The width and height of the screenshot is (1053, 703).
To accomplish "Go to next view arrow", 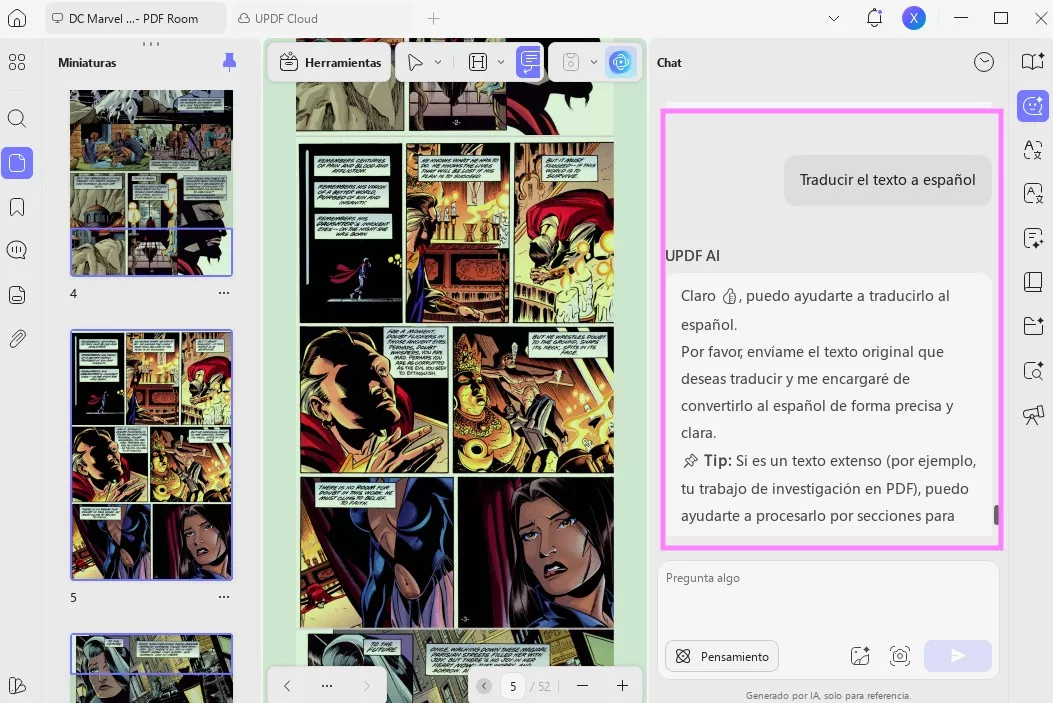I will point(367,686).
